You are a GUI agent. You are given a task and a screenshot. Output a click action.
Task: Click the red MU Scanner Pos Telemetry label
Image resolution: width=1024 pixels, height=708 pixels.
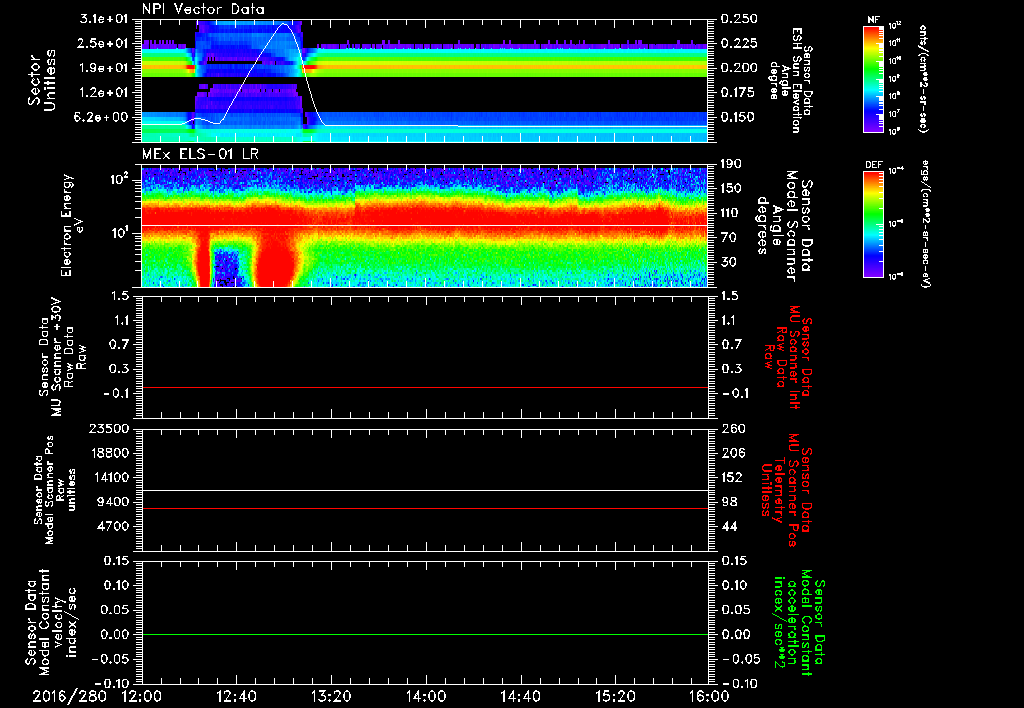(x=786, y=490)
